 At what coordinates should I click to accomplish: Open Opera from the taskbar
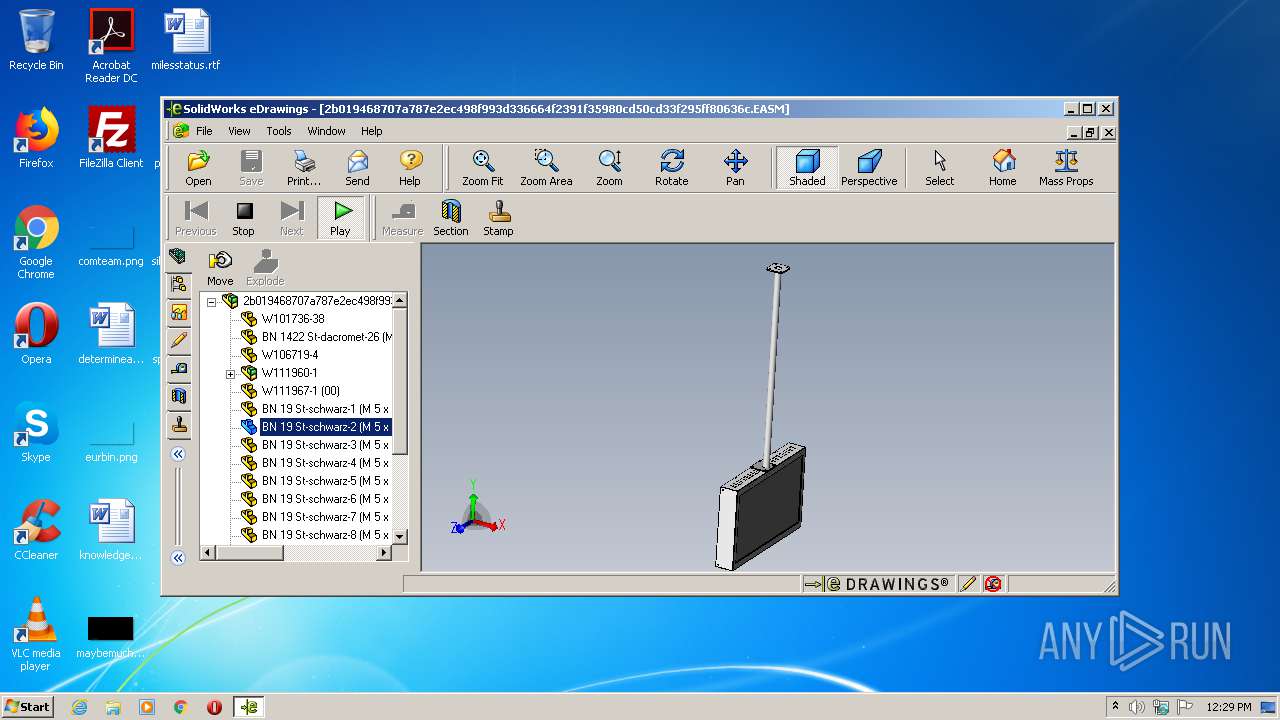pyautogui.click(x=214, y=707)
